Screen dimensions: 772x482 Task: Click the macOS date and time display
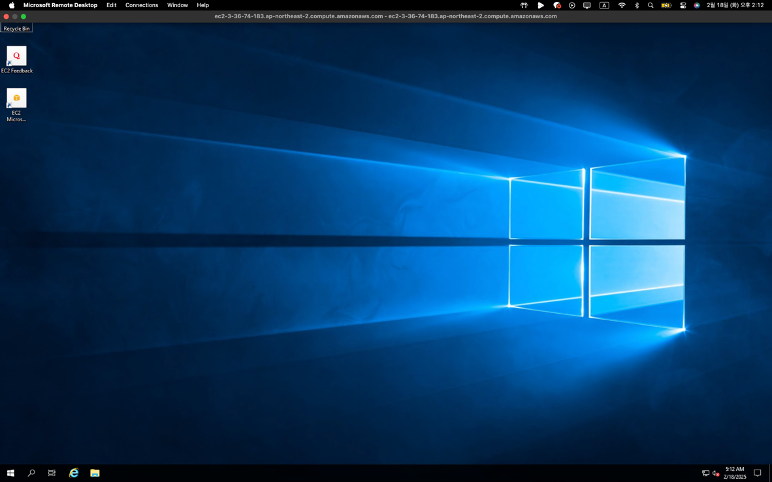[735, 5]
